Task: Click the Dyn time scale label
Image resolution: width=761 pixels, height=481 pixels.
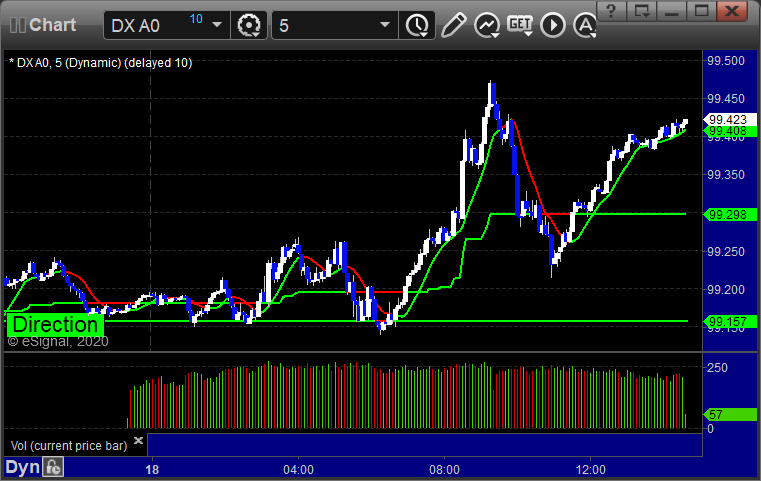Action: 22,467
